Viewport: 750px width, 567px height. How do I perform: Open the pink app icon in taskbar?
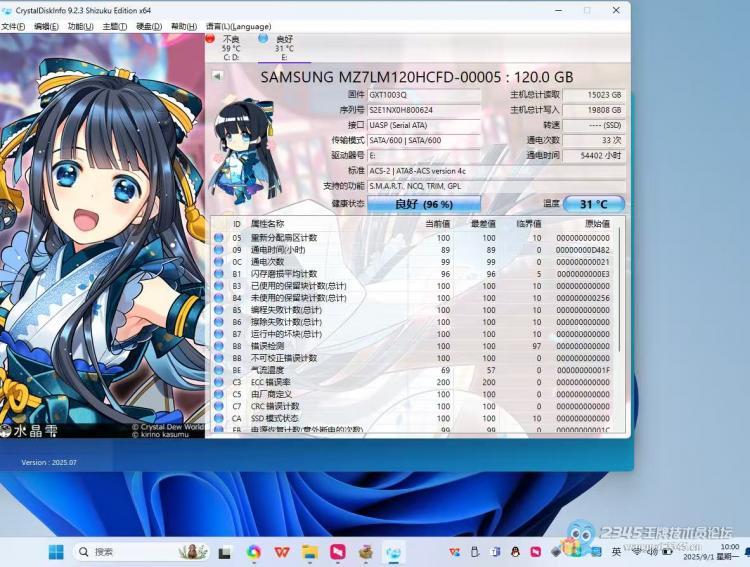[338, 552]
